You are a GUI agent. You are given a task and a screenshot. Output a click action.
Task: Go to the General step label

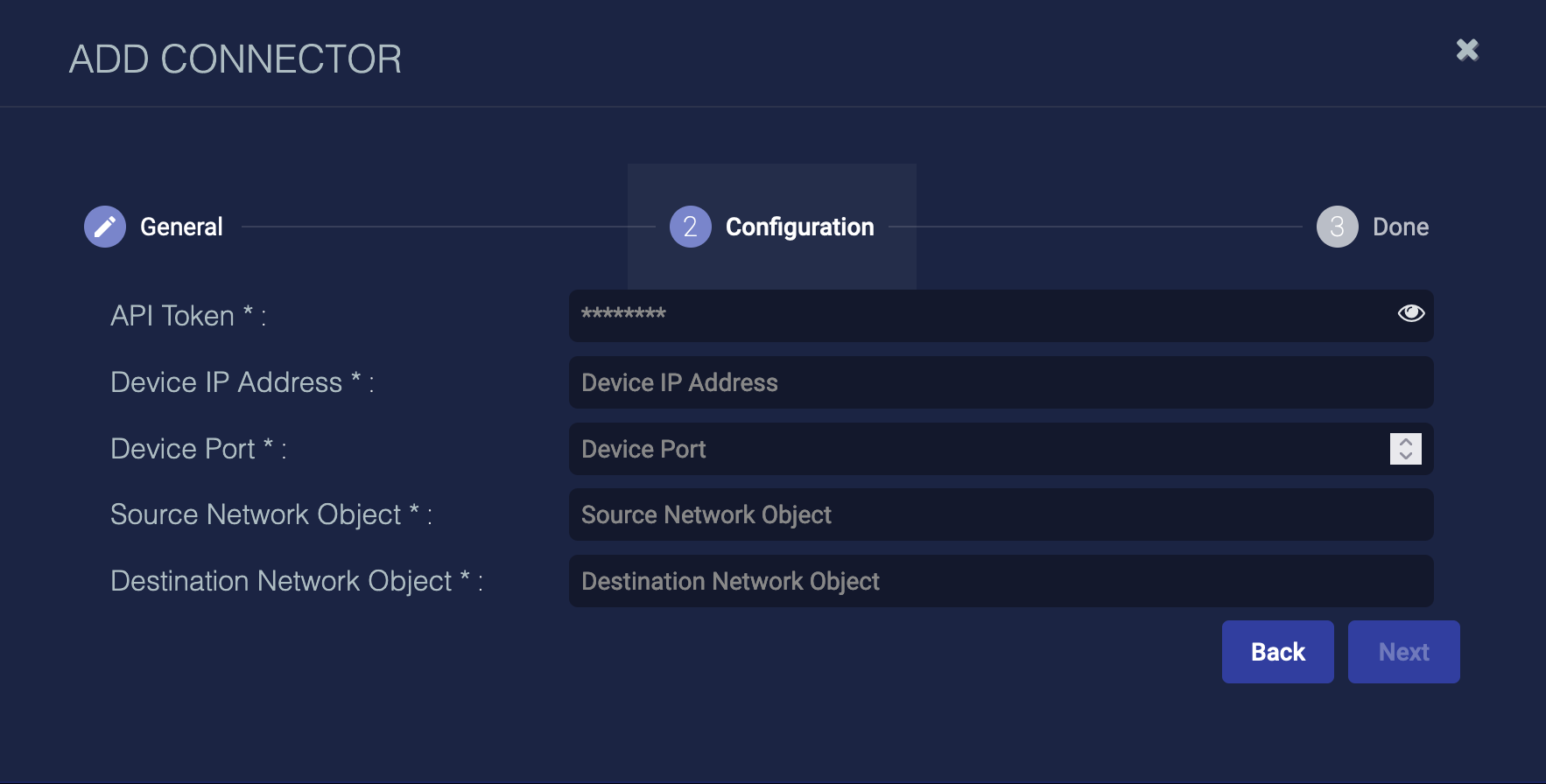(181, 227)
